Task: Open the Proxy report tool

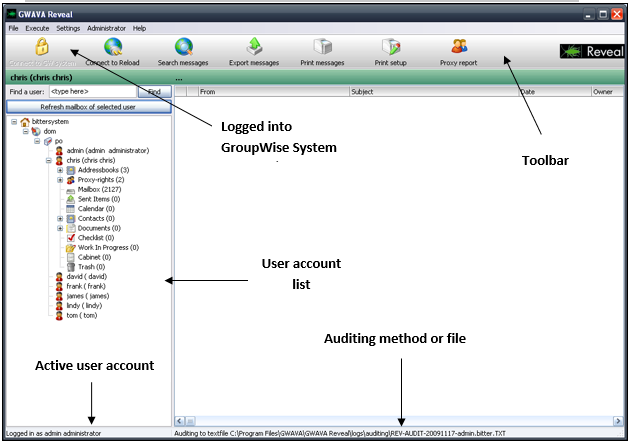Action: coord(459,47)
